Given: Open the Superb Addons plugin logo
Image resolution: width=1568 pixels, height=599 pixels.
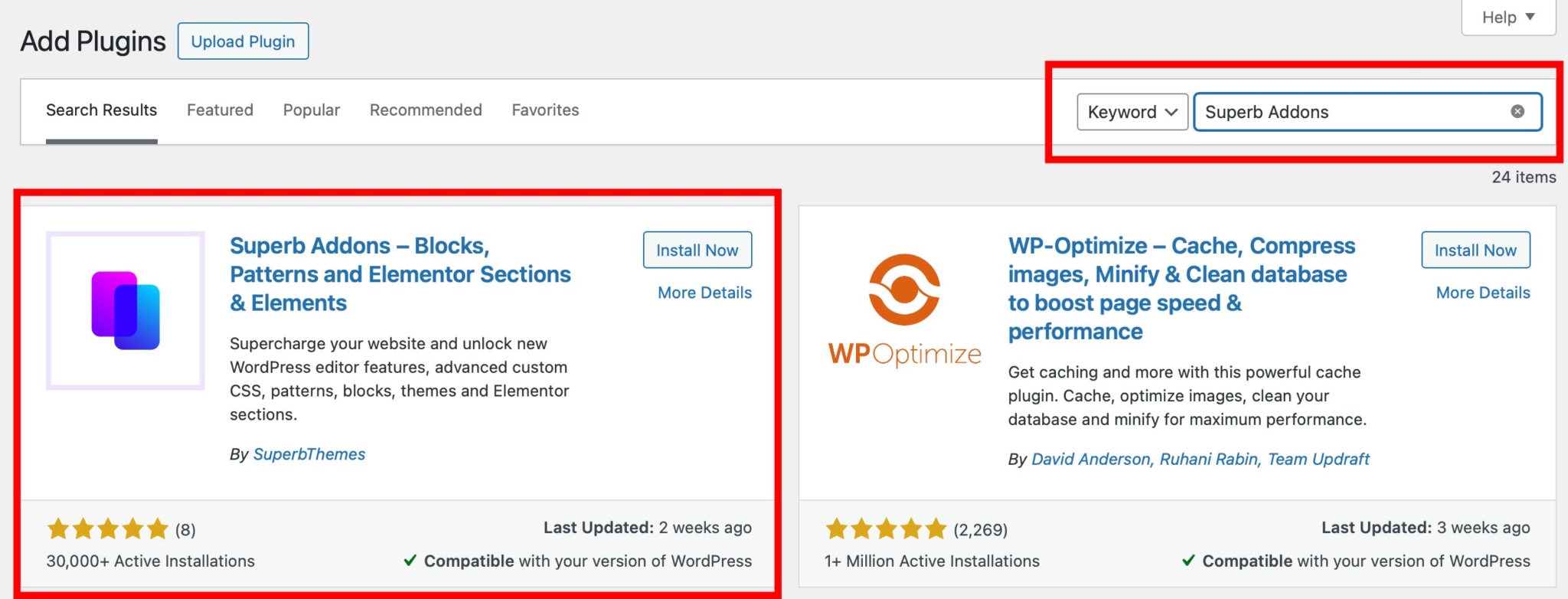Looking at the screenshot, I should click(126, 311).
